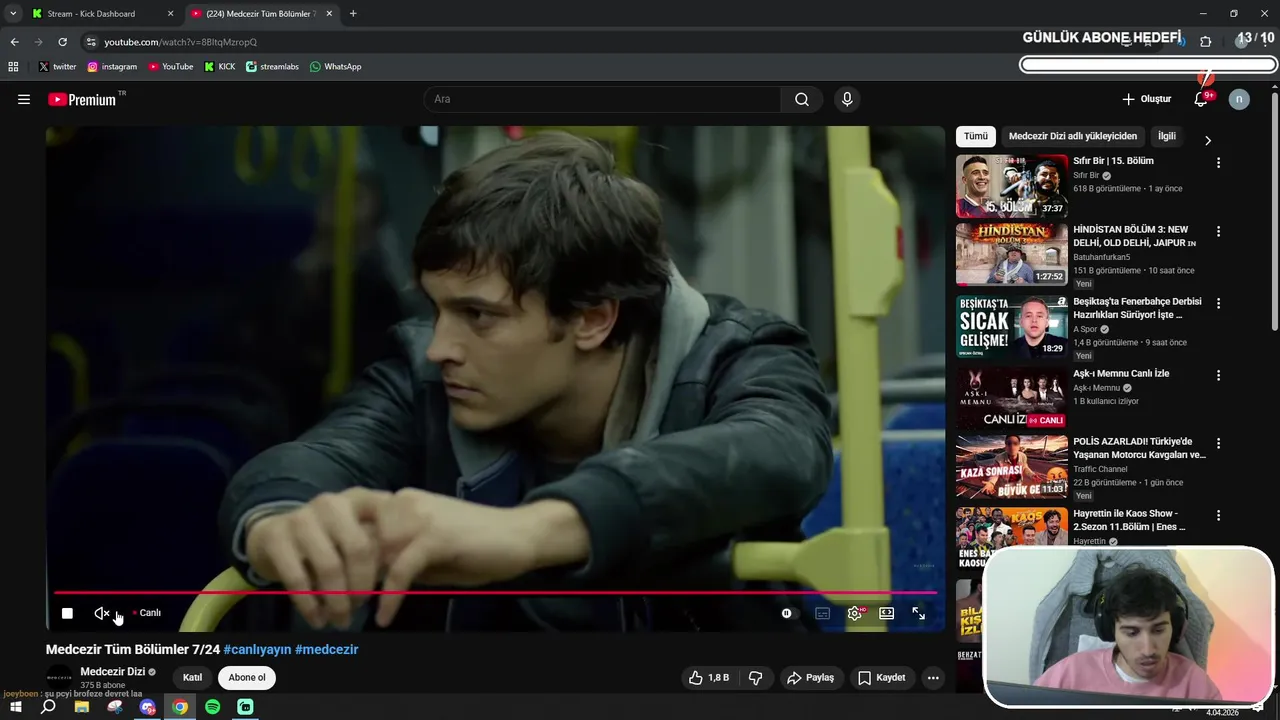Select Medcezir Dizi adlı yükleyiciden chip
The height and width of the screenshot is (720, 1280).
(1072, 136)
